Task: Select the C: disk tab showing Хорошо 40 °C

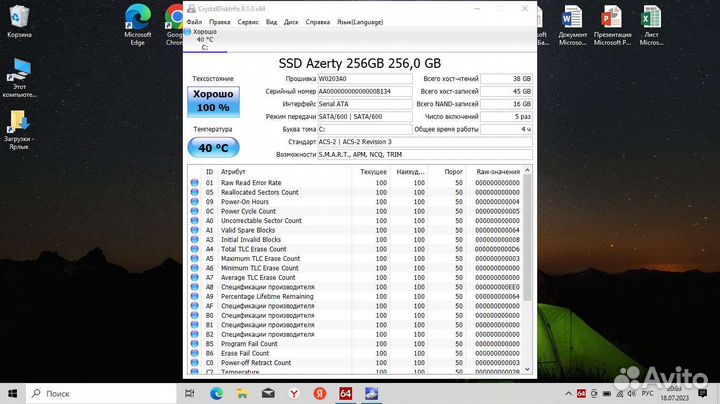Action: pyautogui.click(x=205, y=39)
